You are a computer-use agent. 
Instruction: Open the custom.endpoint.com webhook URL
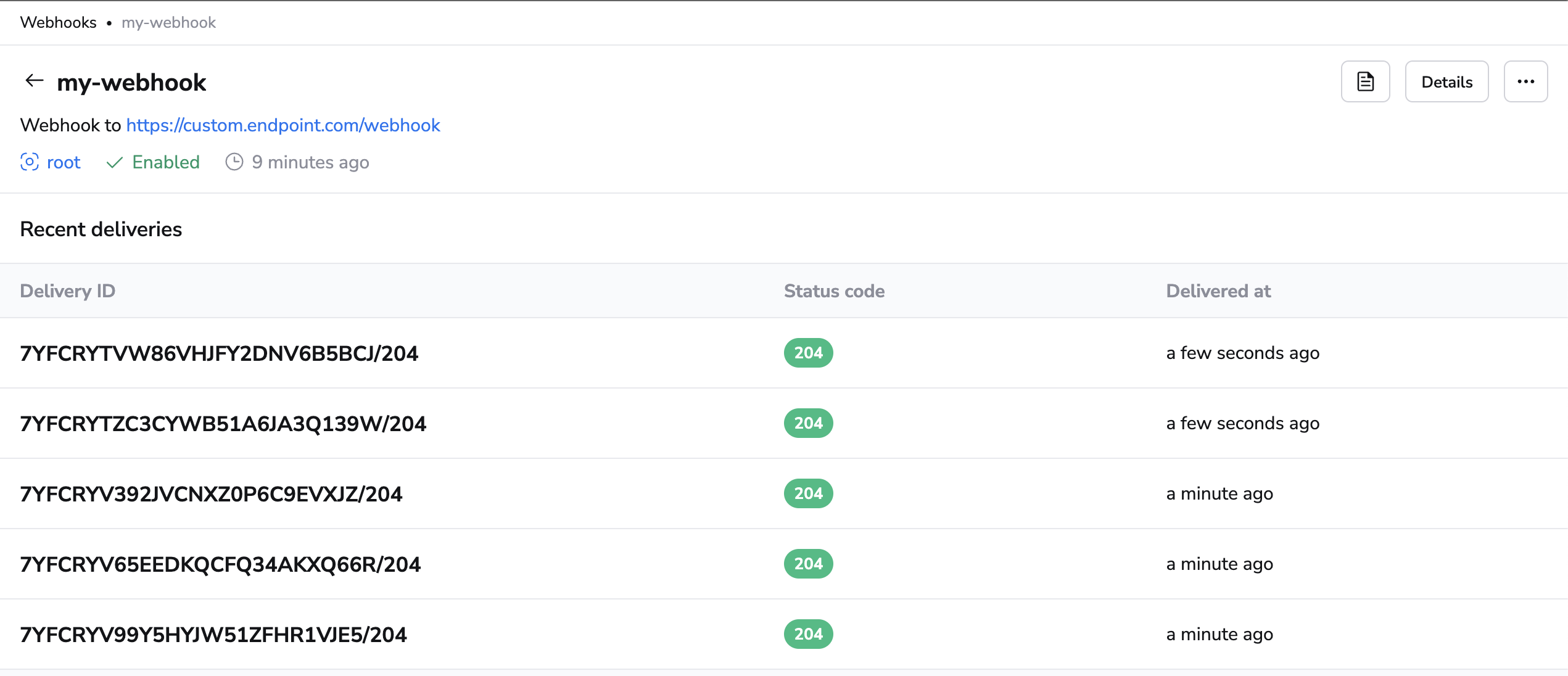(x=283, y=125)
